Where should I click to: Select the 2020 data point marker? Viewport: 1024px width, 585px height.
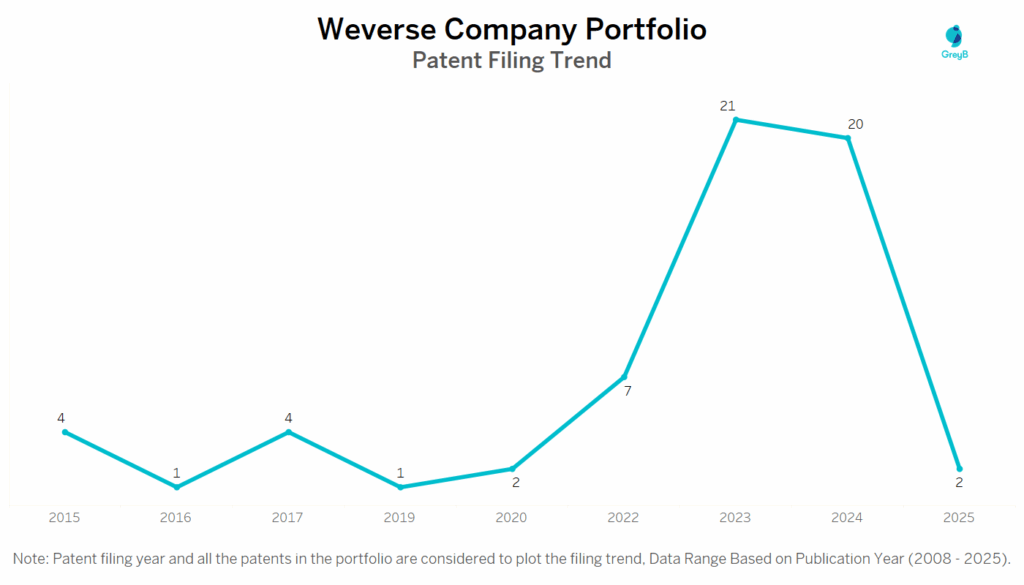click(513, 469)
